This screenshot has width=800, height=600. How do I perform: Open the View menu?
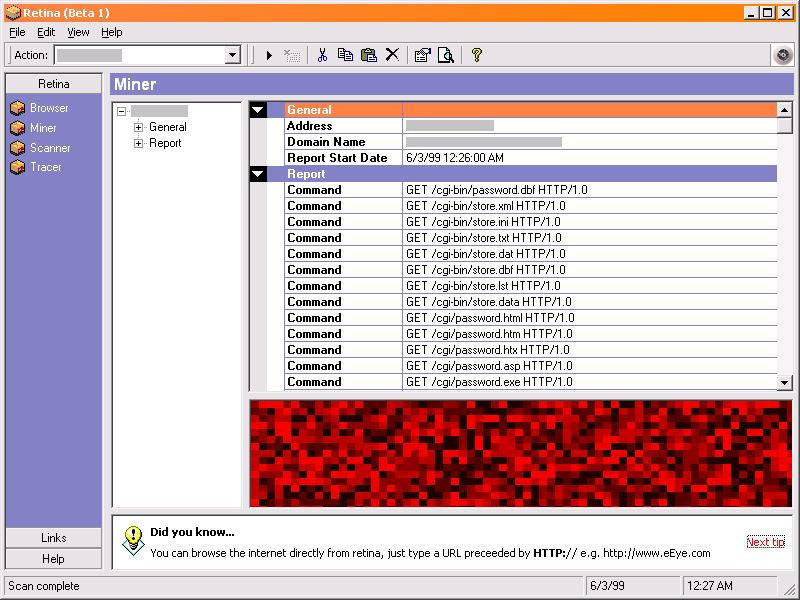78,32
